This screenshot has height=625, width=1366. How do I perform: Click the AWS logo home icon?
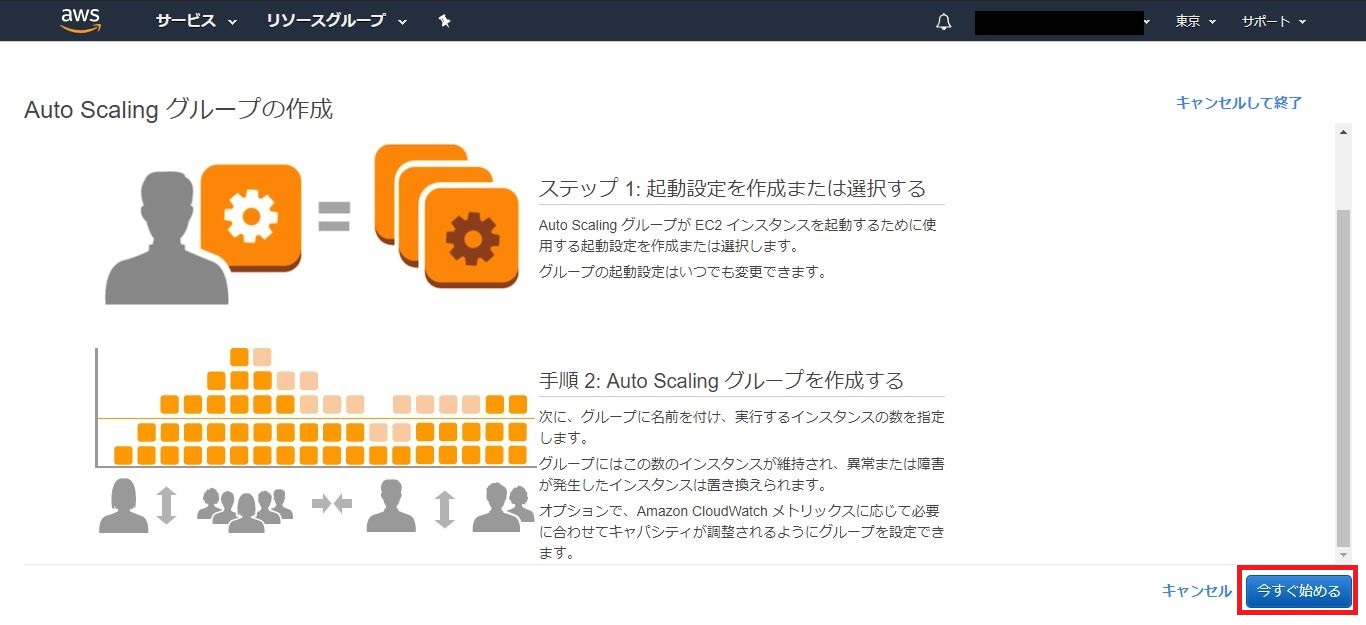81,20
